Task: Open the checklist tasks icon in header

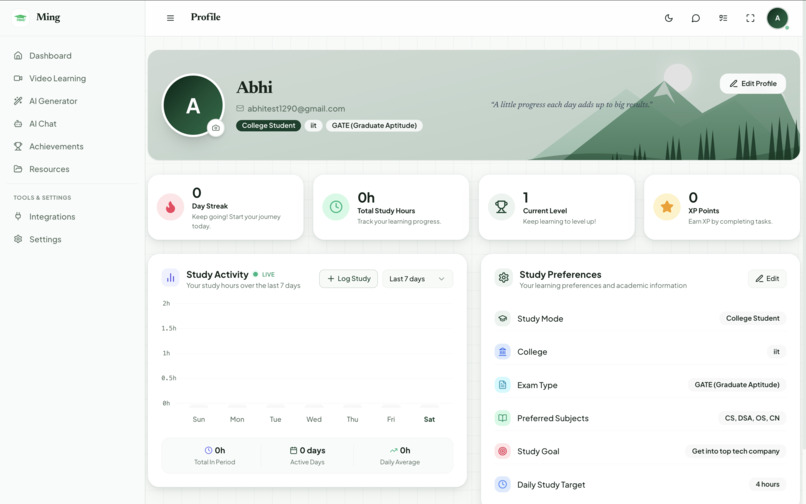Action: (x=723, y=18)
